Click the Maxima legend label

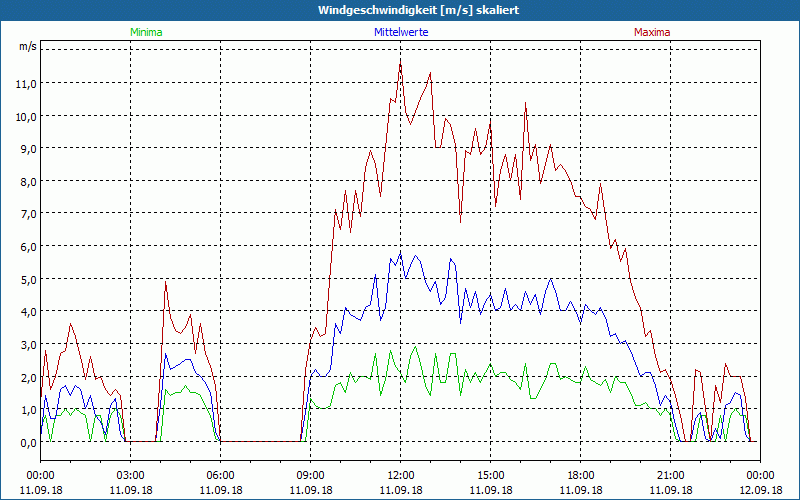click(652, 32)
